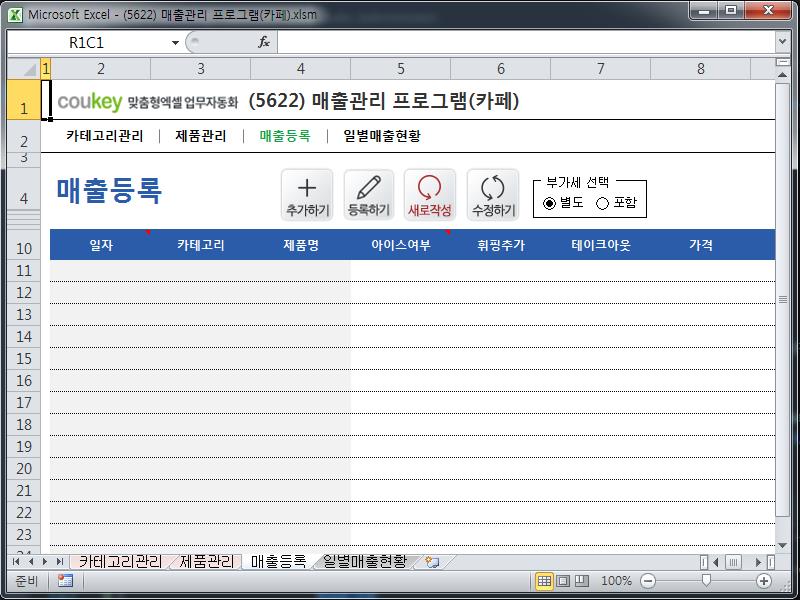
Task: Click the 준비 ready status text
Action: coord(26,581)
